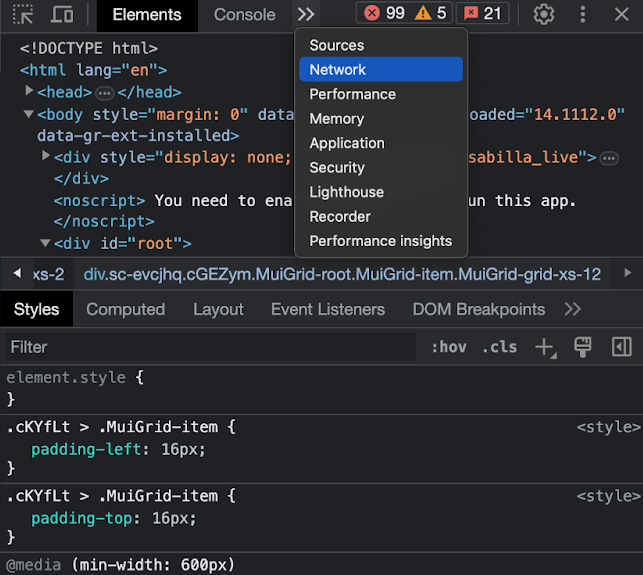The width and height of the screenshot is (643, 575).
Task: Expand the head element node
Action: click(x=29, y=91)
